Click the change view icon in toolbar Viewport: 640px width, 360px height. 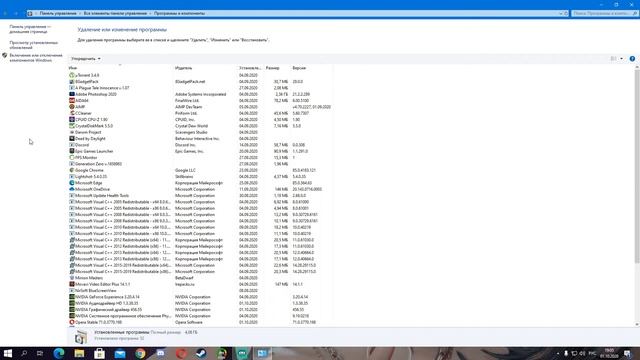point(613,59)
